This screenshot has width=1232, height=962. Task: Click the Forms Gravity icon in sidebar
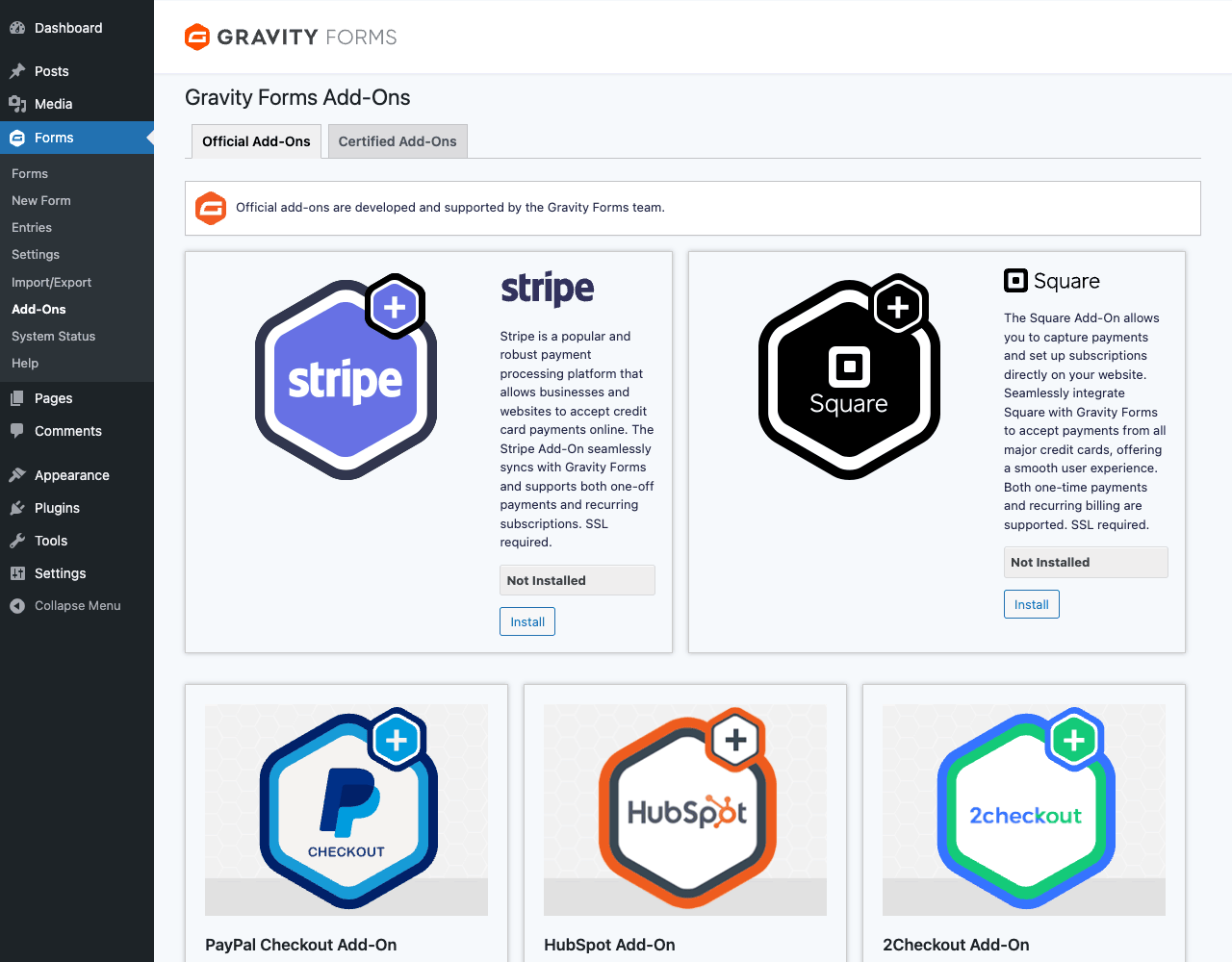point(17,138)
